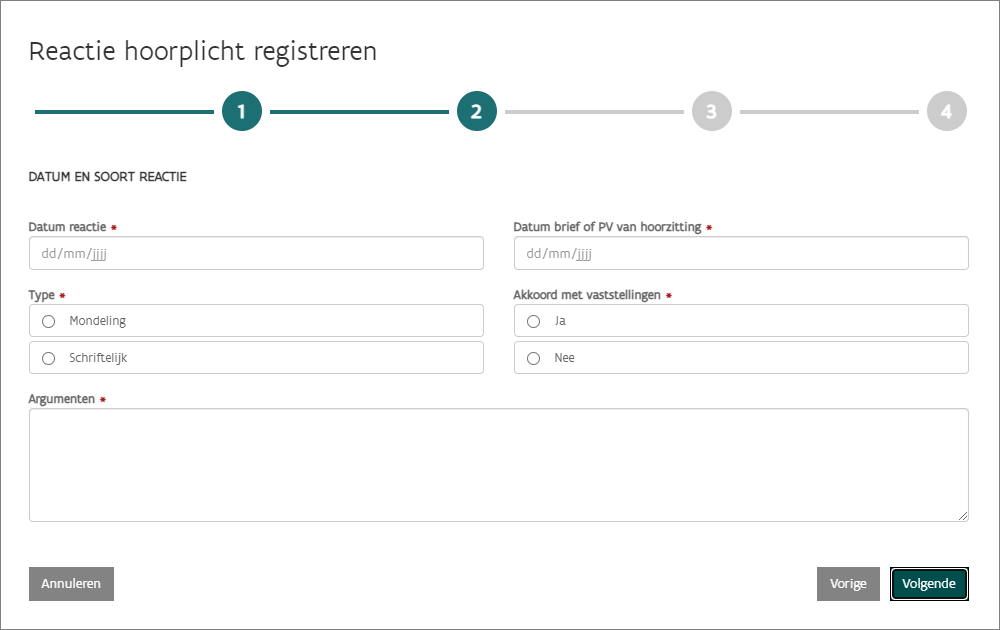Go to step 4 circle
This screenshot has height=630, width=1000.
coord(946,112)
